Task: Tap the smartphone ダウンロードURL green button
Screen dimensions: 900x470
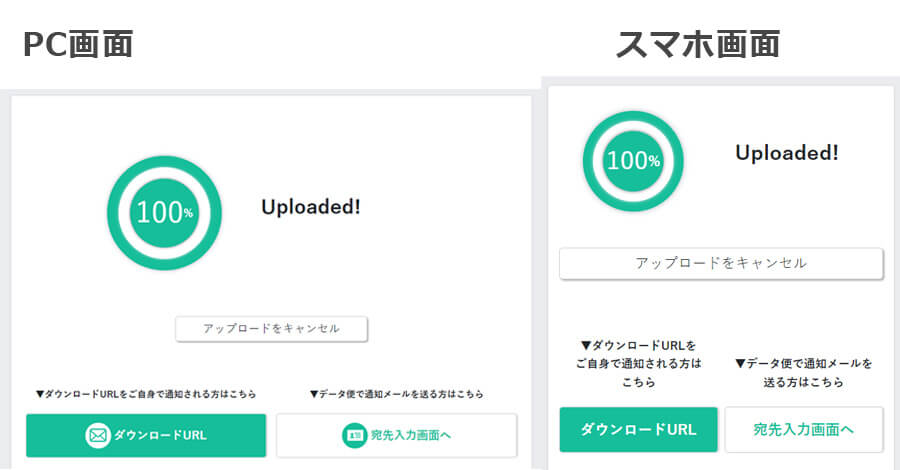Action: (638, 429)
